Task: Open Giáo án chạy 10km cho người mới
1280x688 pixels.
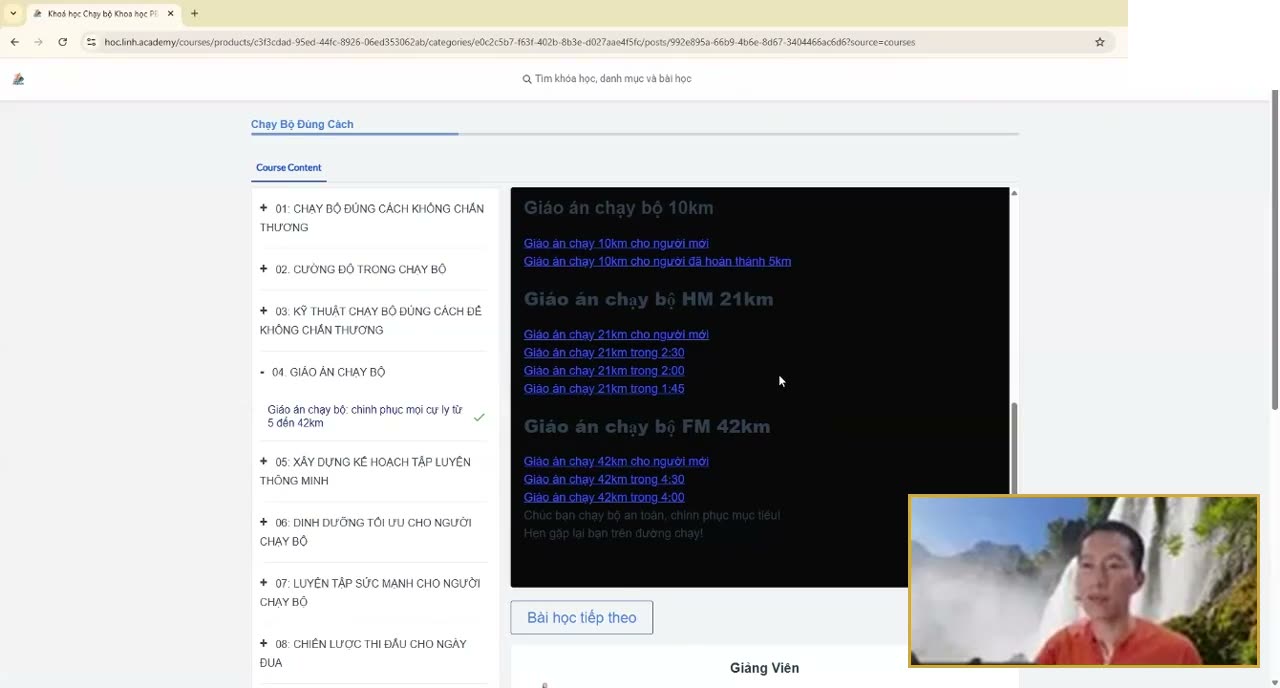Action: (616, 243)
